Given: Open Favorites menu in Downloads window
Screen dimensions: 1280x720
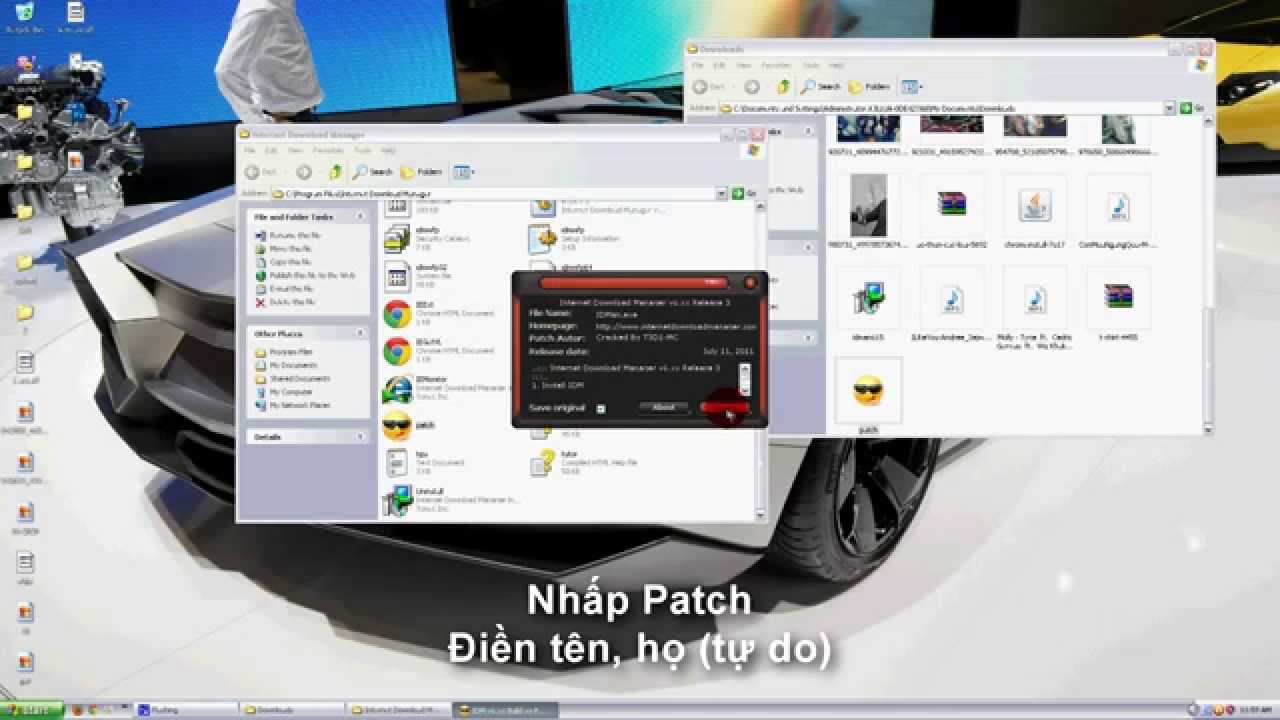Looking at the screenshot, I should pos(777,65).
